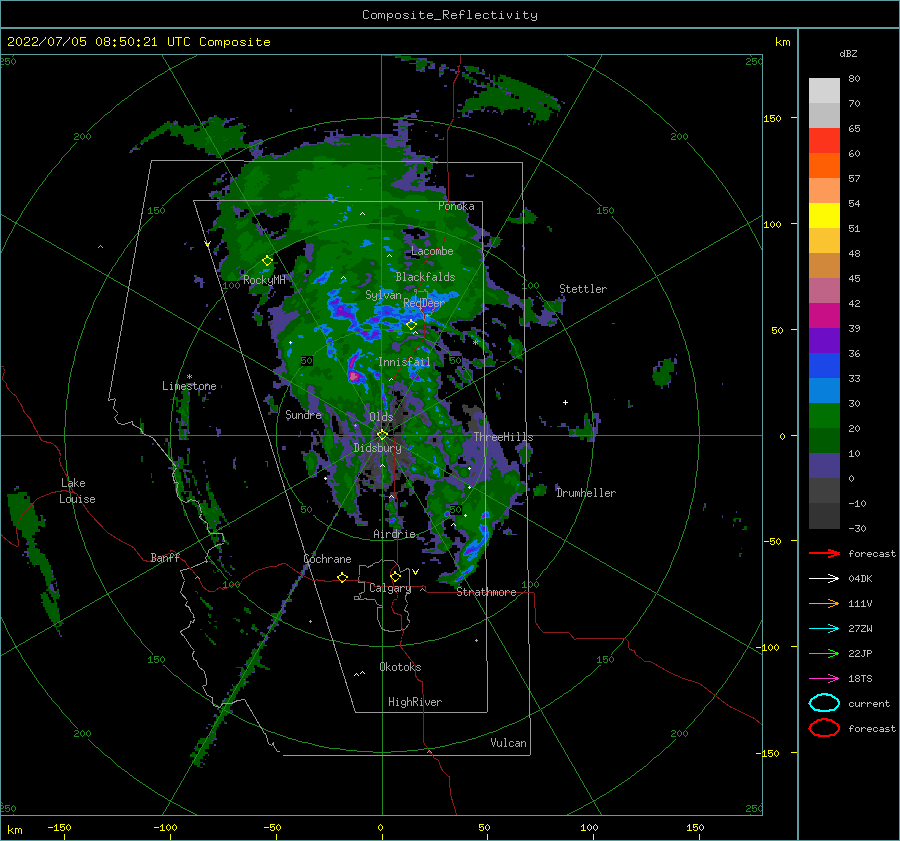Click the yellow diamond marker above Calgary
The height and width of the screenshot is (841, 900).
[395, 576]
